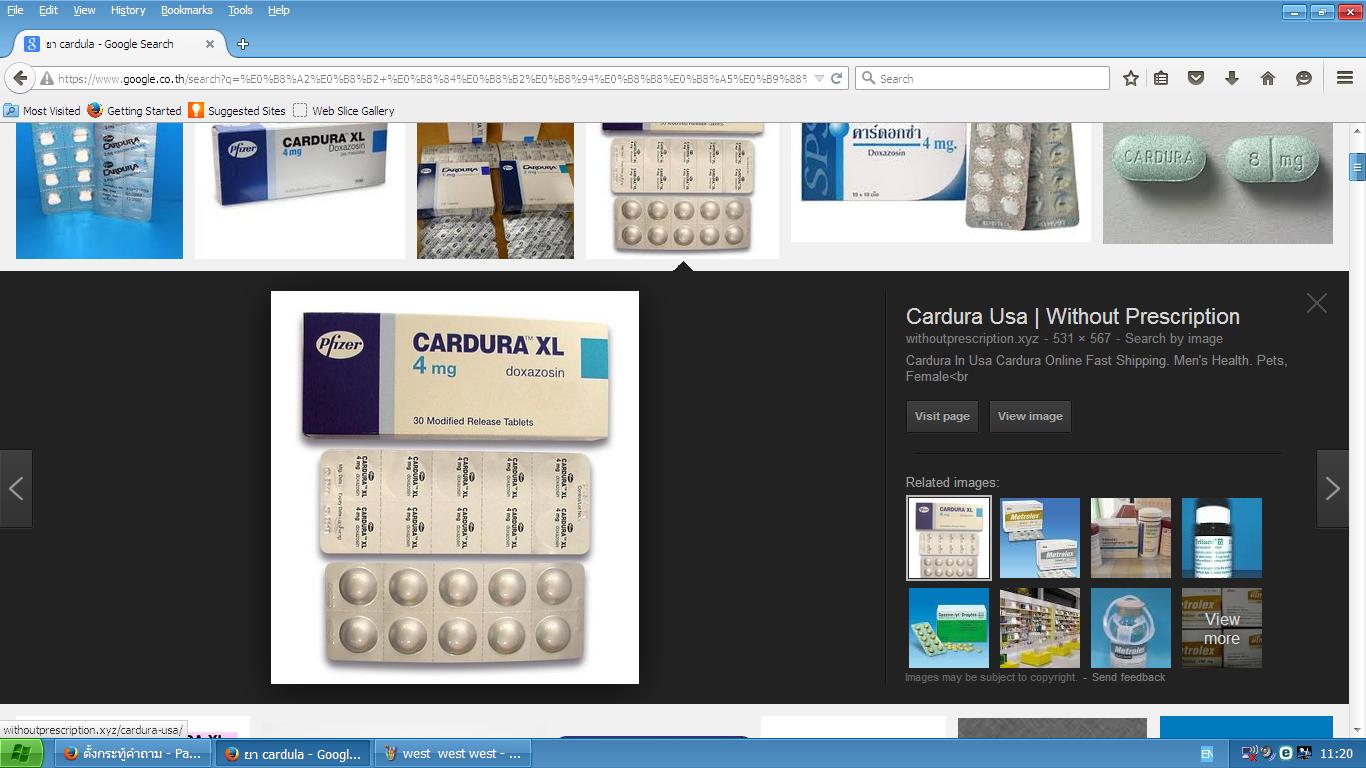The image size is (1366, 768).
Task: Close the image preview panel
Action: coord(1316,303)
